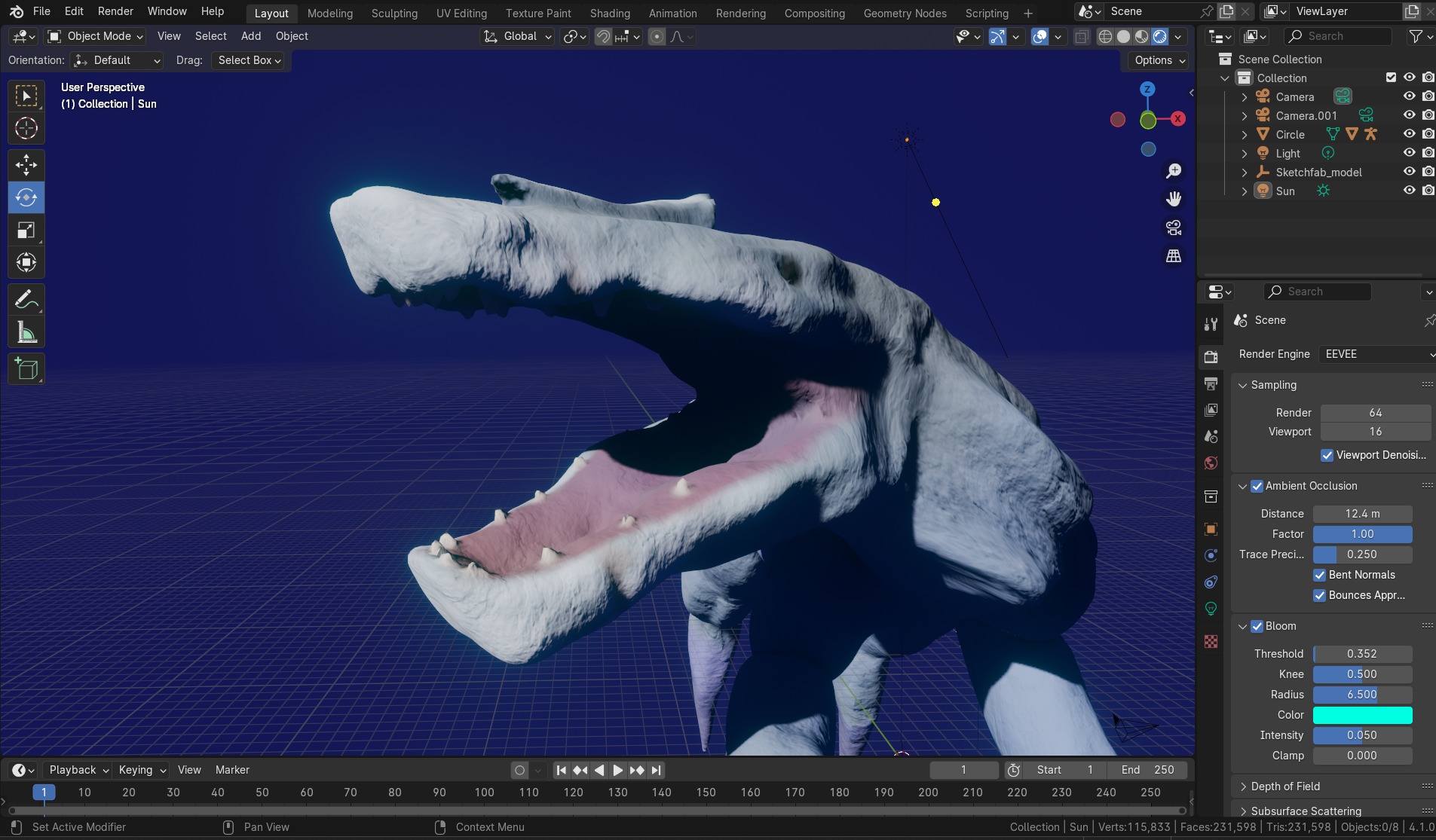Select Camera.001 in the outliner
The width and height of the screenshot is (1436, 840).
pos(1306,115)
